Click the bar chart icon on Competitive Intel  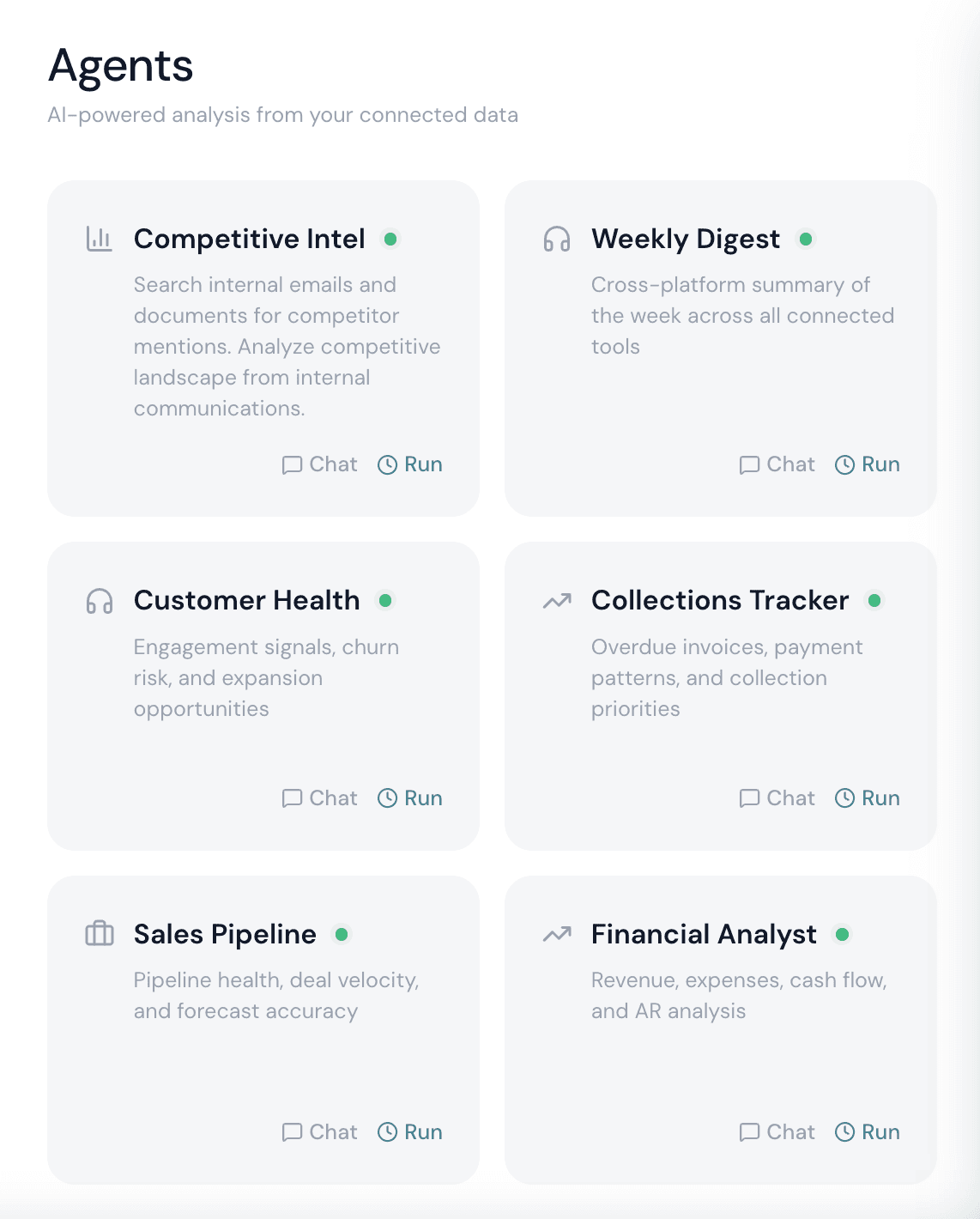click(x=99, y=239)
